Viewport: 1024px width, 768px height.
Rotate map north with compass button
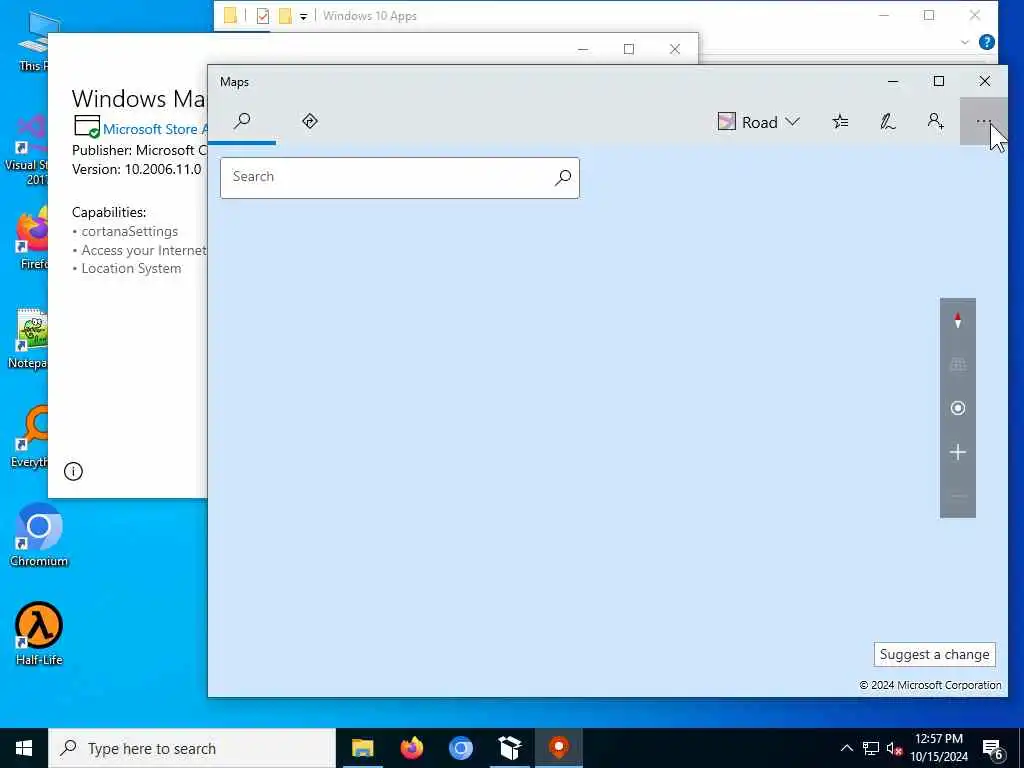(x=957, y=321)
